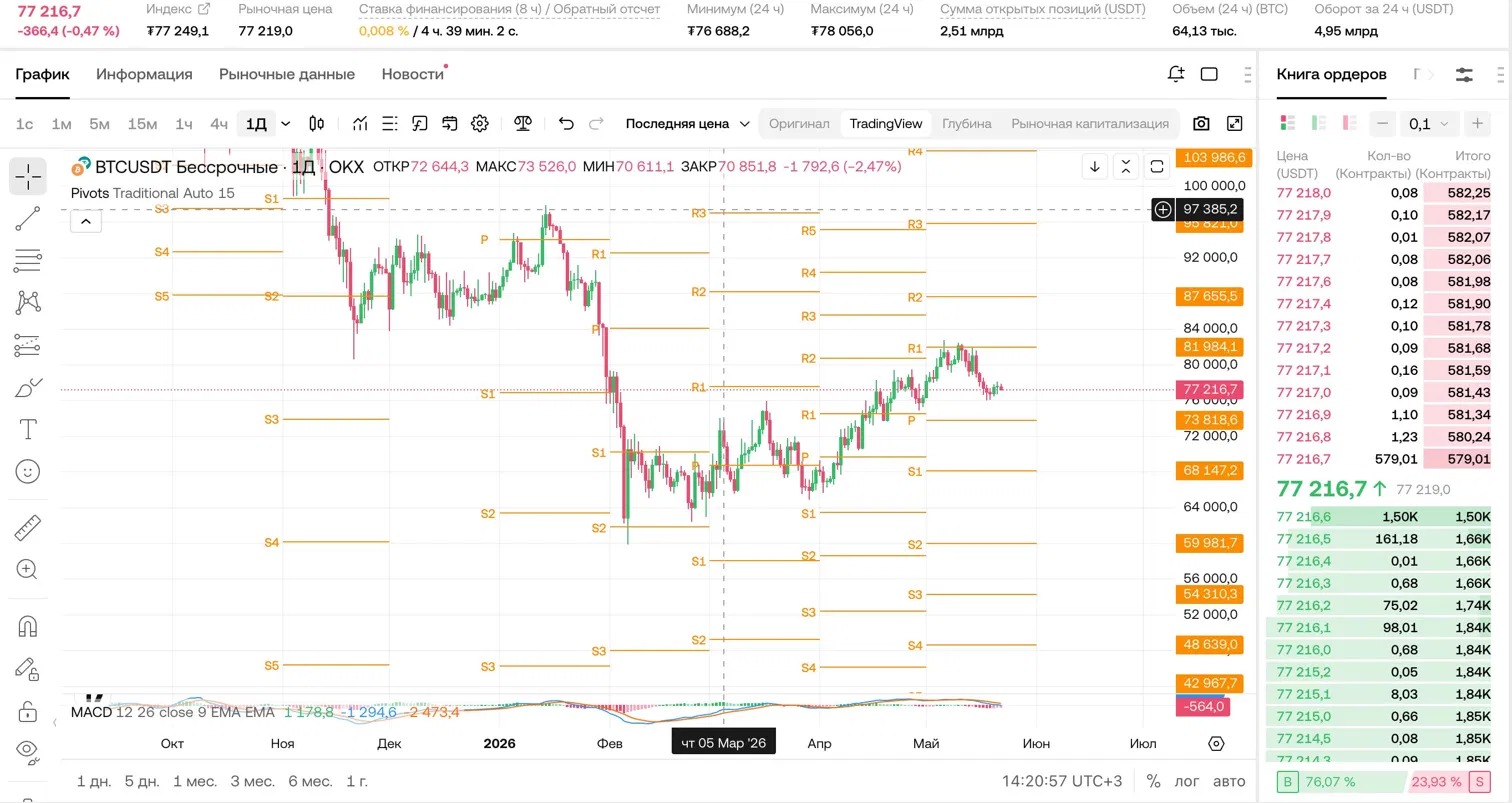
Task: Change the layout with rectangle icon
Action: (x=1209, y=74)
